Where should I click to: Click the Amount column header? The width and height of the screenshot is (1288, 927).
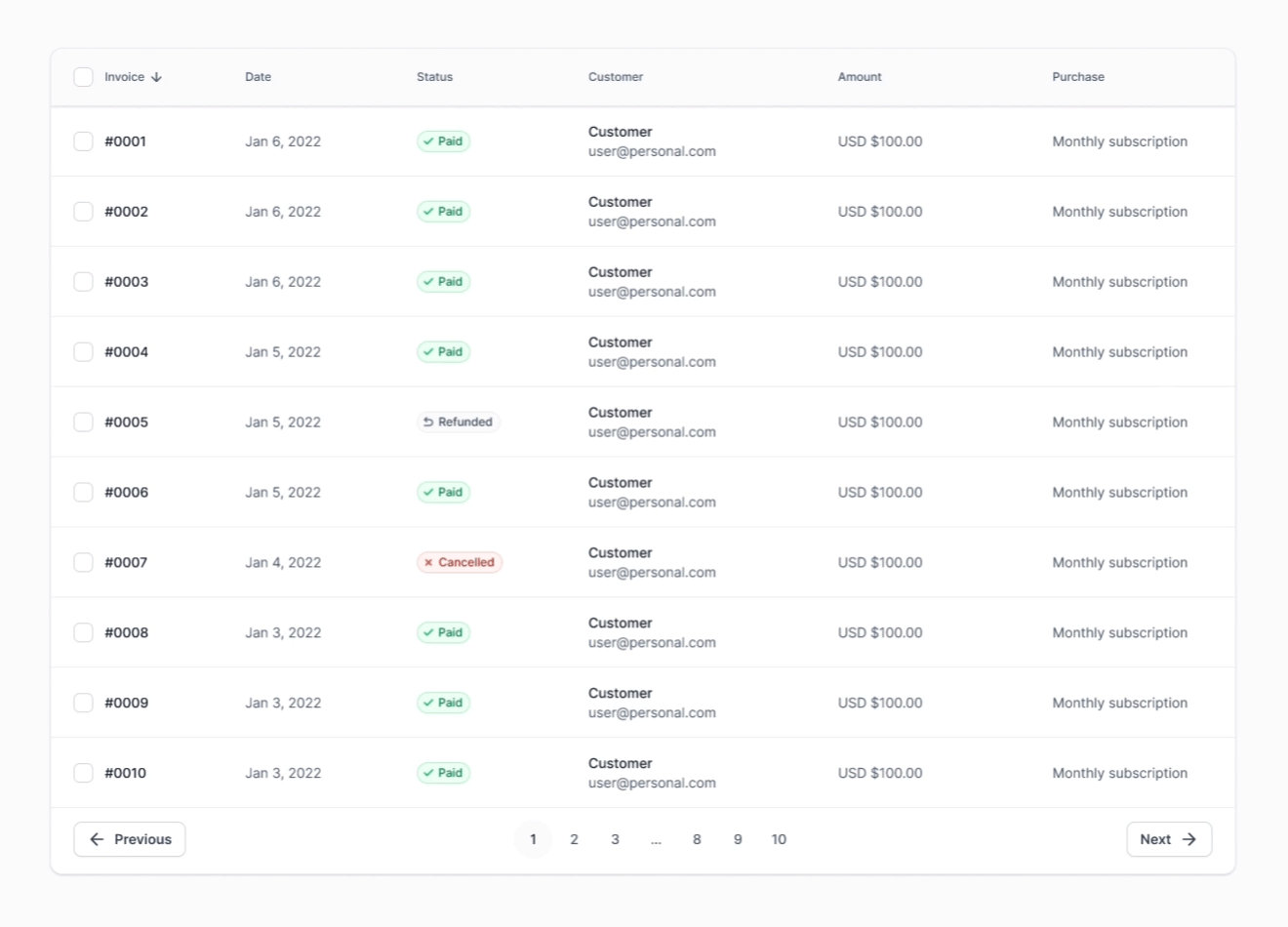(859, 77)
